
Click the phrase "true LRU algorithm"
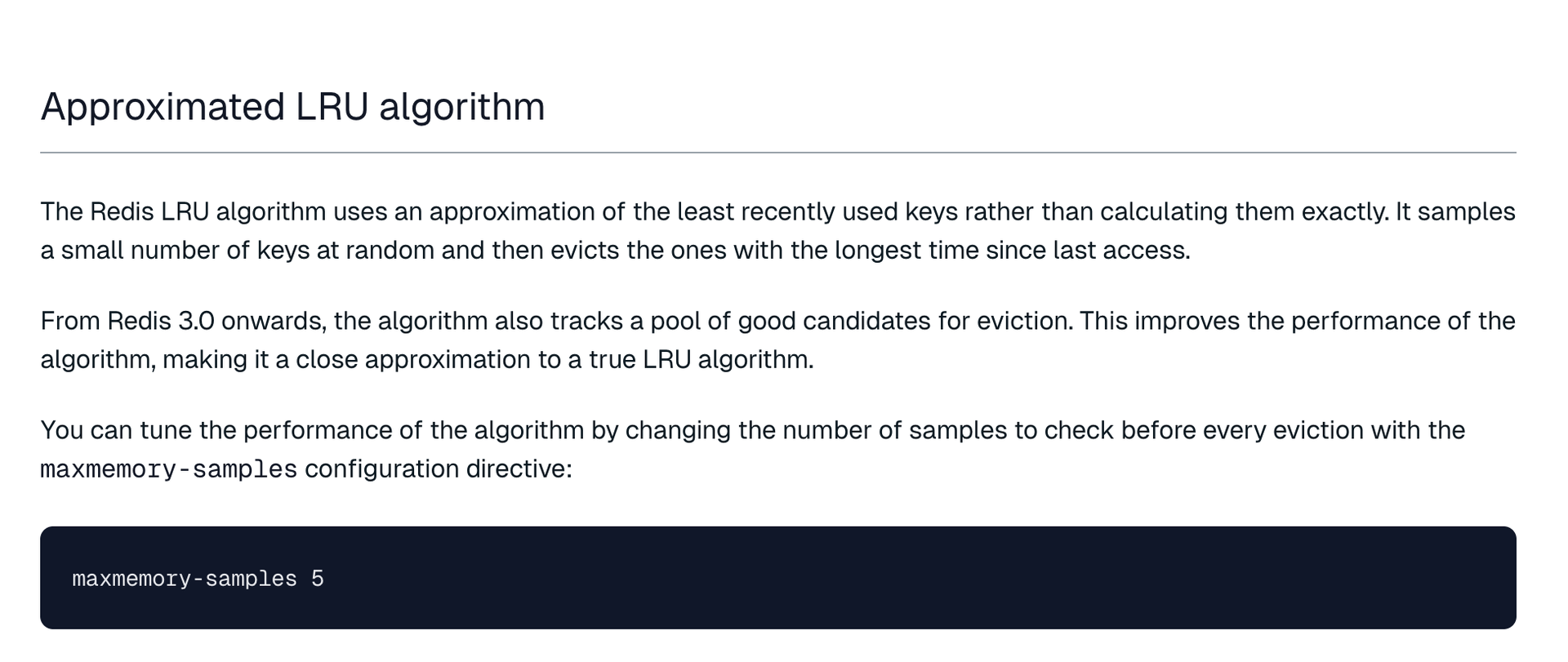[701, 359]
